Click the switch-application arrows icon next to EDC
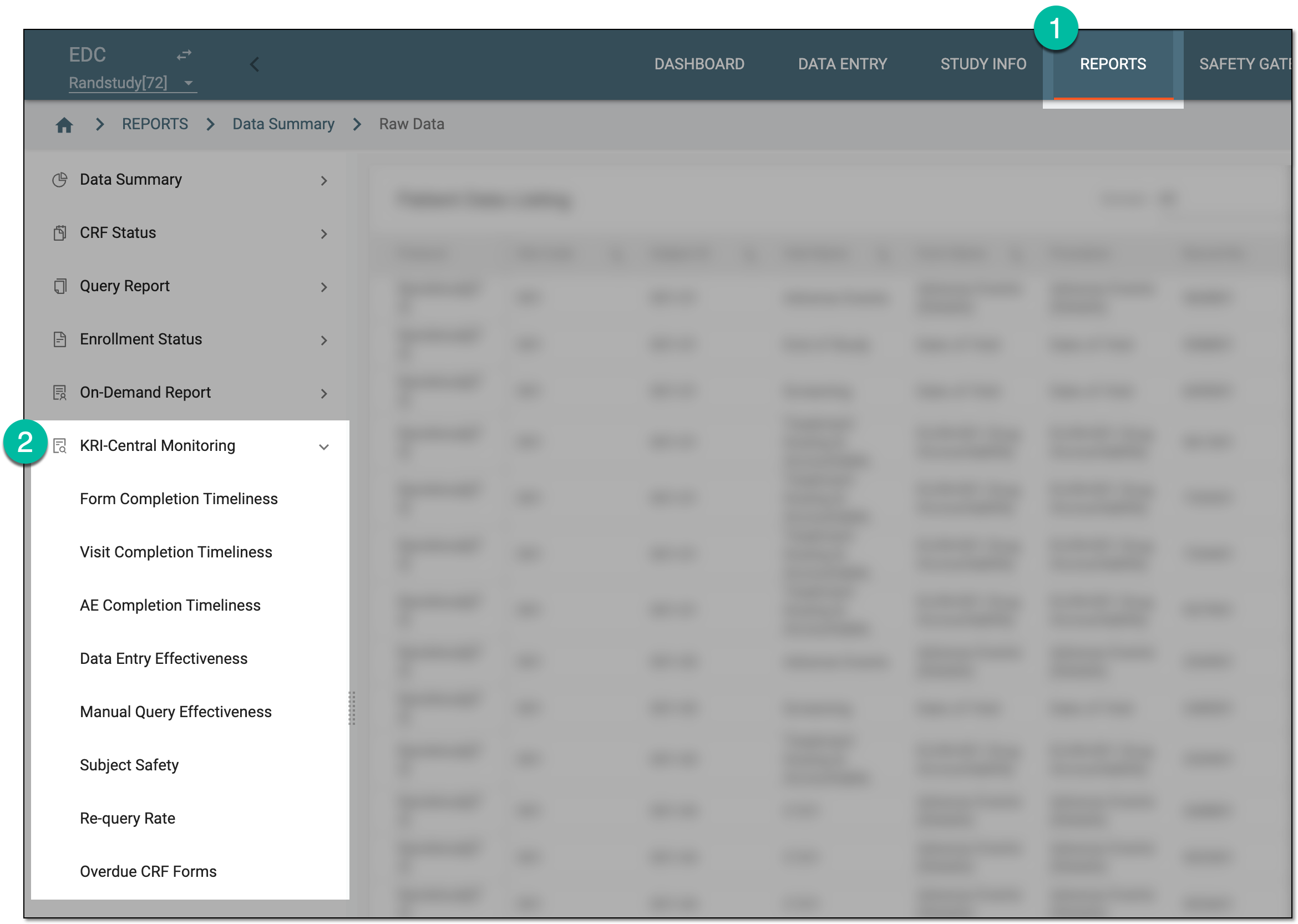 (x=184, y=55)
